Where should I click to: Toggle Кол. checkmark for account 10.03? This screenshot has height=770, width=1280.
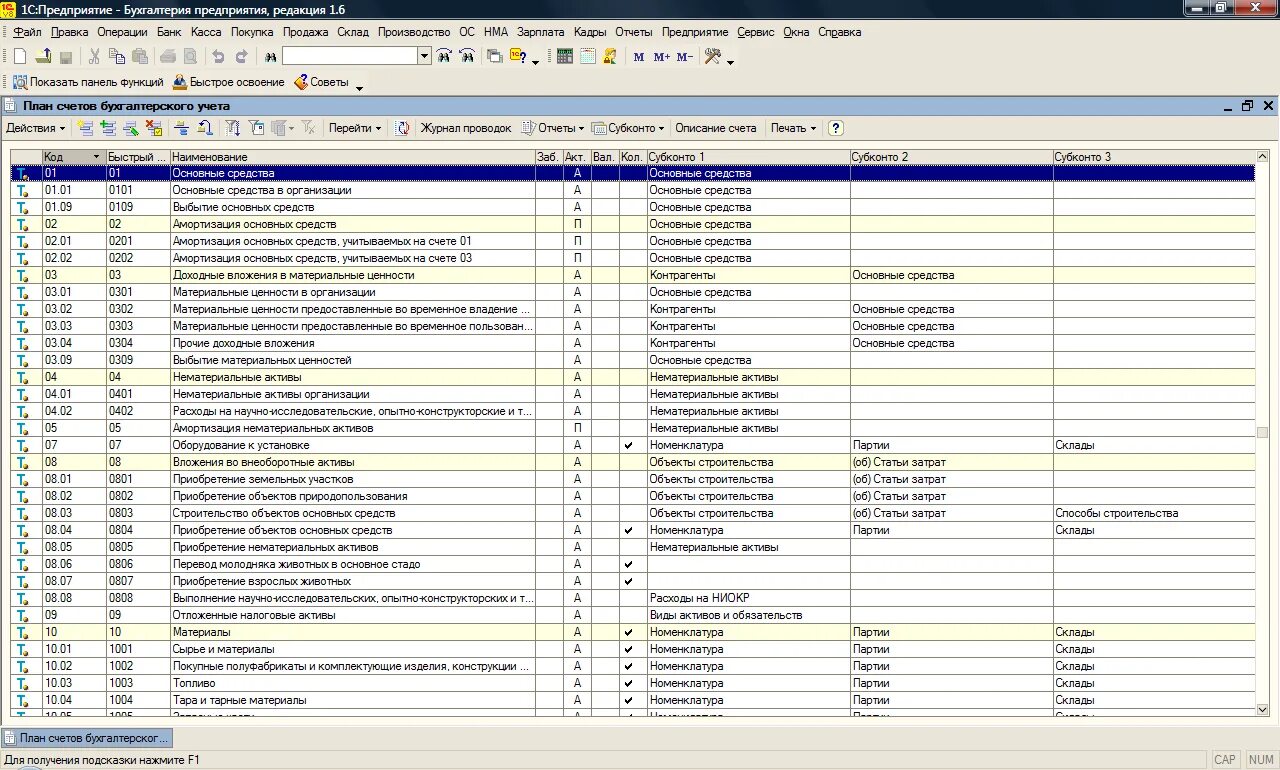tap(628, 683)
